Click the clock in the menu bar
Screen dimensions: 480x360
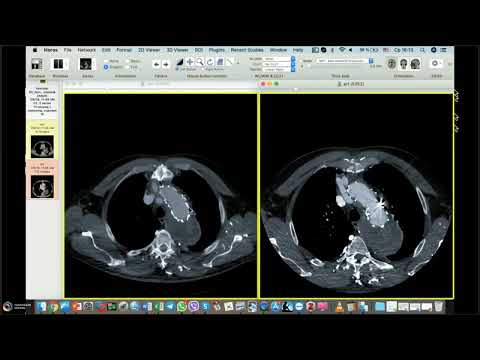[404, 50]
